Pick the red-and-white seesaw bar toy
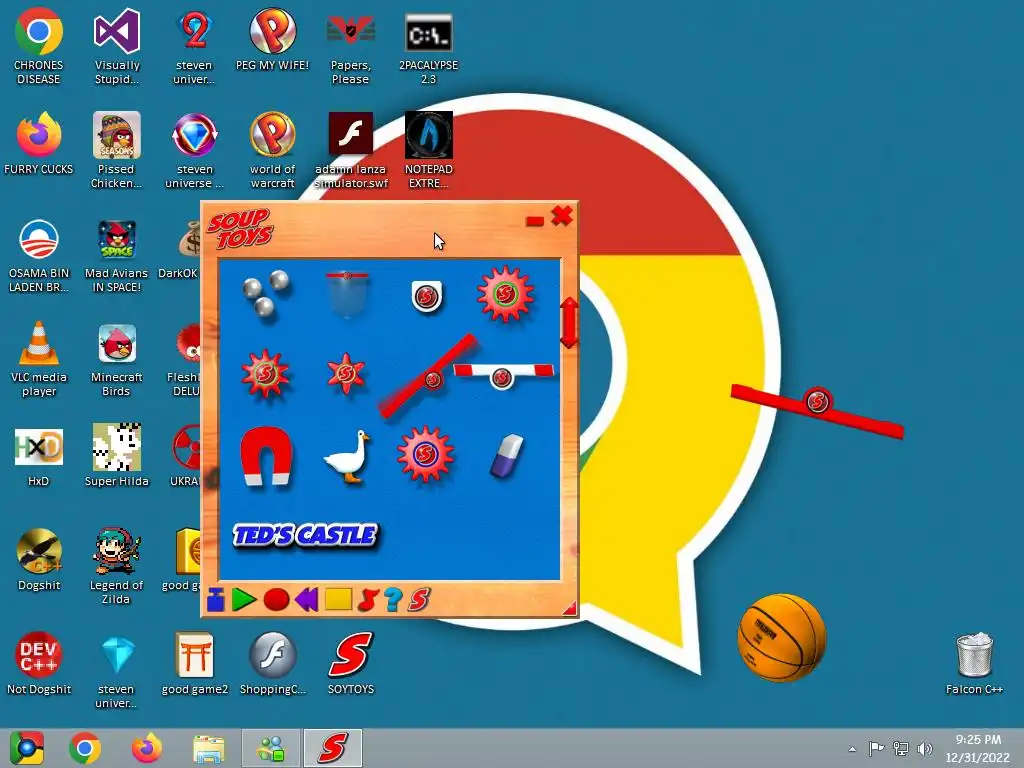The image size is (1024, 768). [503, 375]
